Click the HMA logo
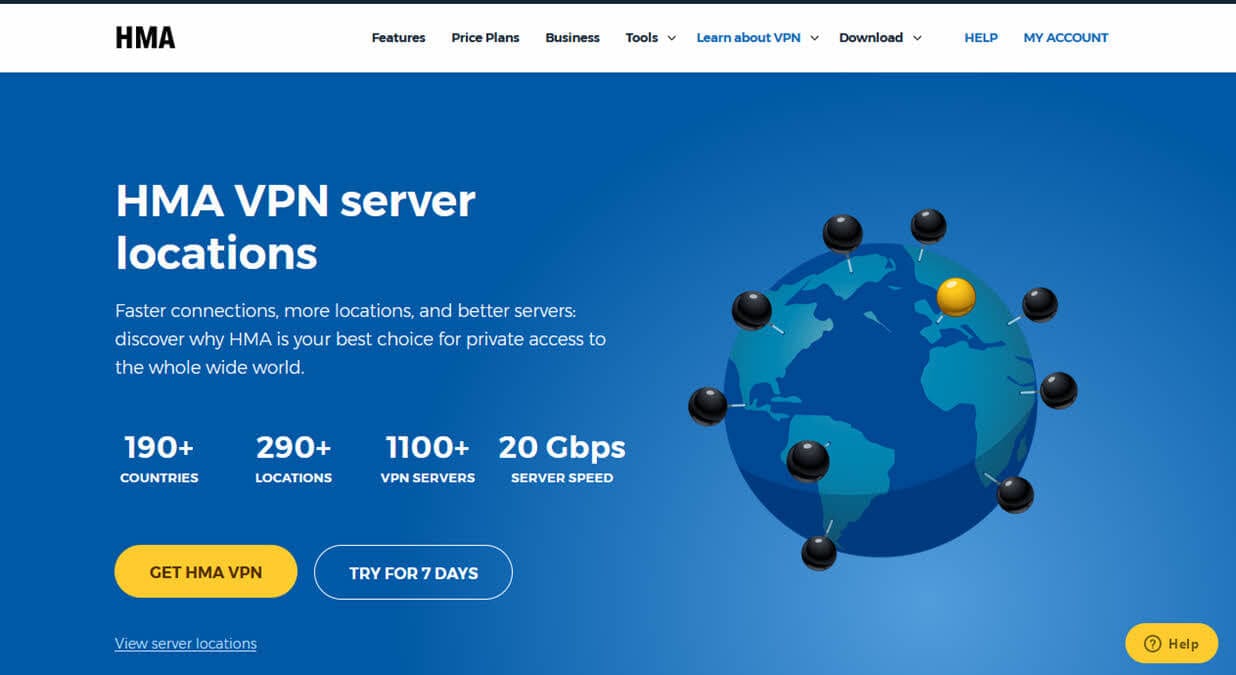Screen dimensions: 1236x675 pyautogui.click(x=145, y=38)
